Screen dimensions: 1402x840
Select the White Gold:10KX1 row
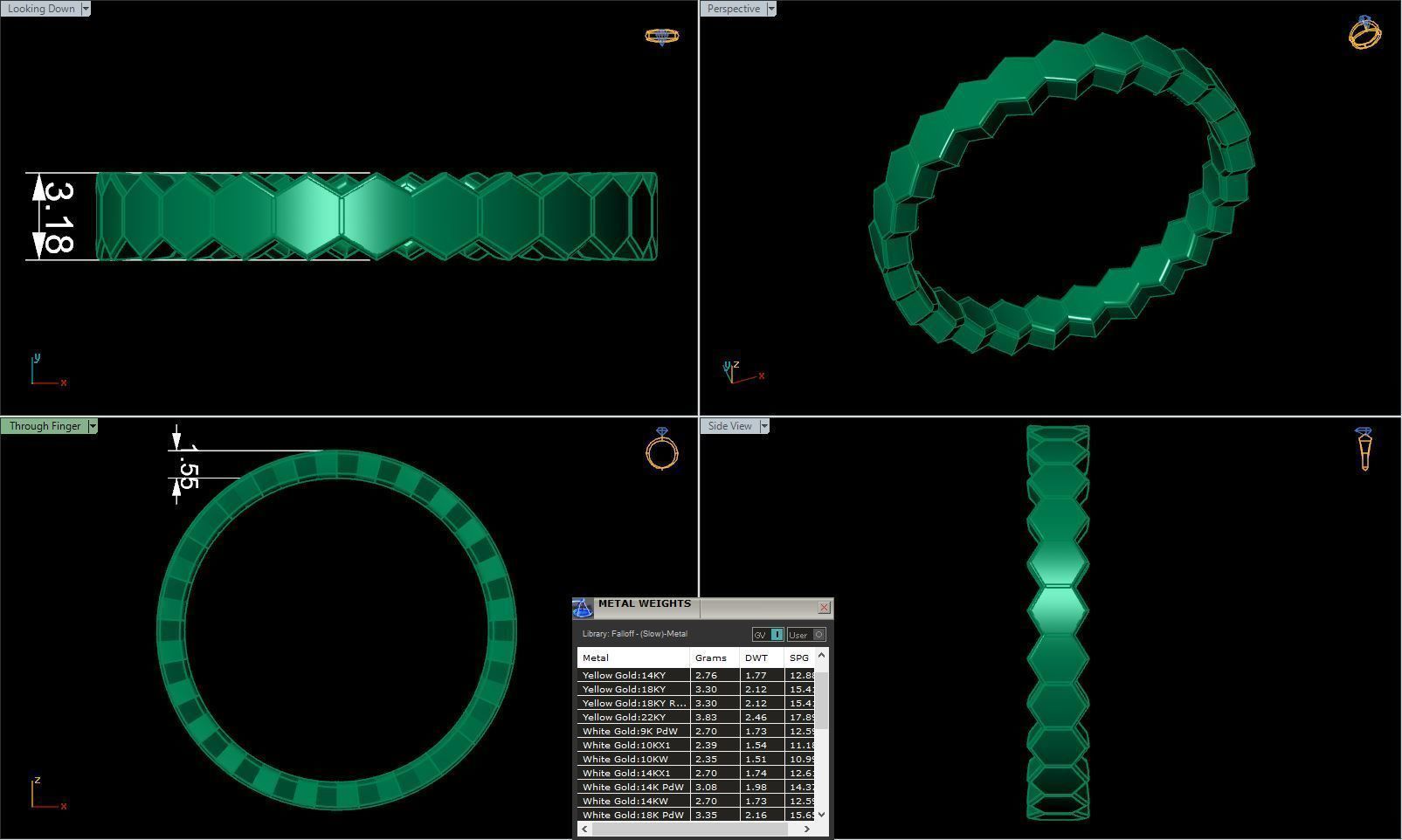(695, 745)
